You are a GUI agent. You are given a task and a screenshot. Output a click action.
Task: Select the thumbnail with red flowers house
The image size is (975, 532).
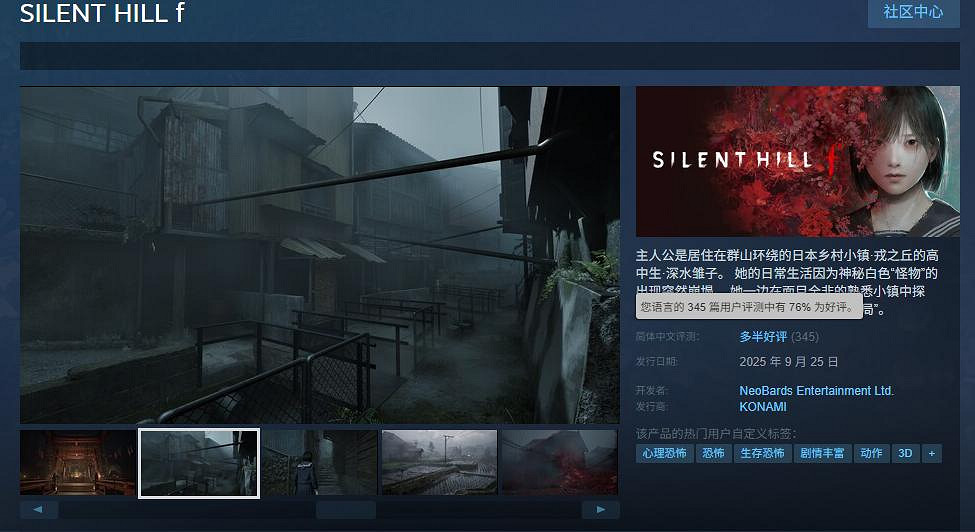pyautogui.click(x=560, y=462)
